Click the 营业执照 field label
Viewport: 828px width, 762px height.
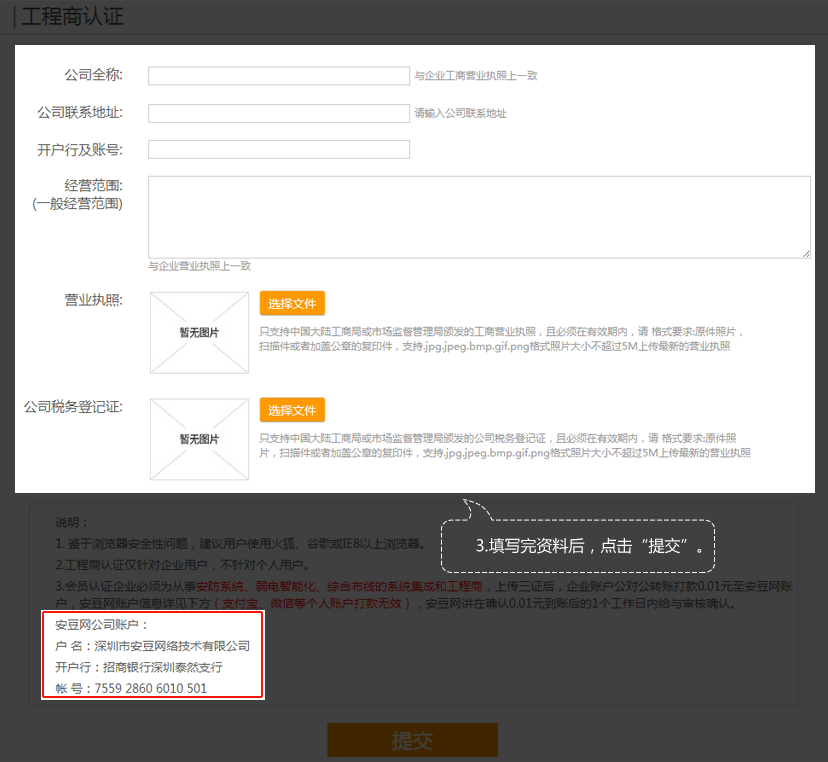click(x=93, y=300)
